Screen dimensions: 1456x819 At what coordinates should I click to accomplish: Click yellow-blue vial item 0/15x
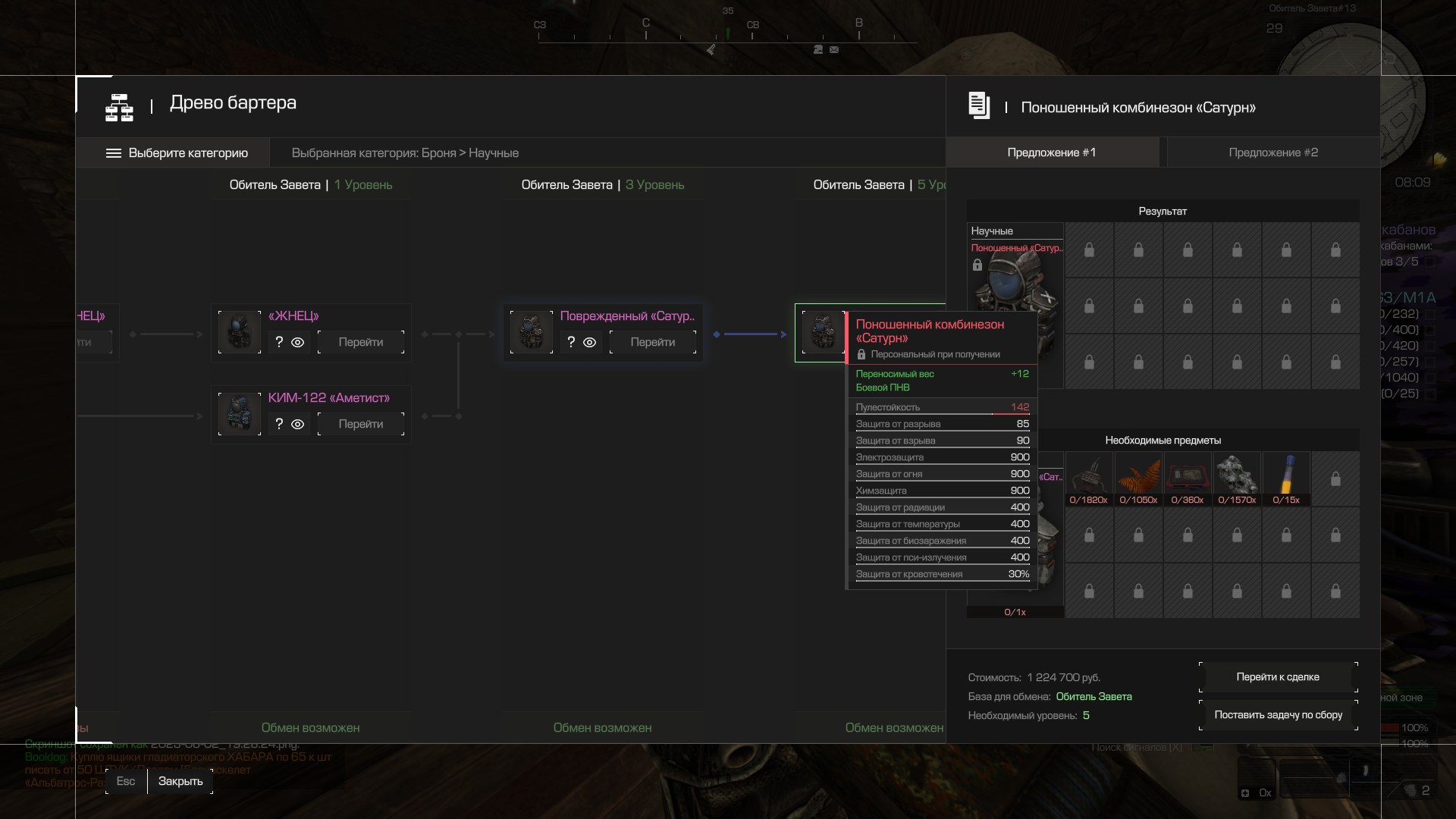tap(1286, 479)
